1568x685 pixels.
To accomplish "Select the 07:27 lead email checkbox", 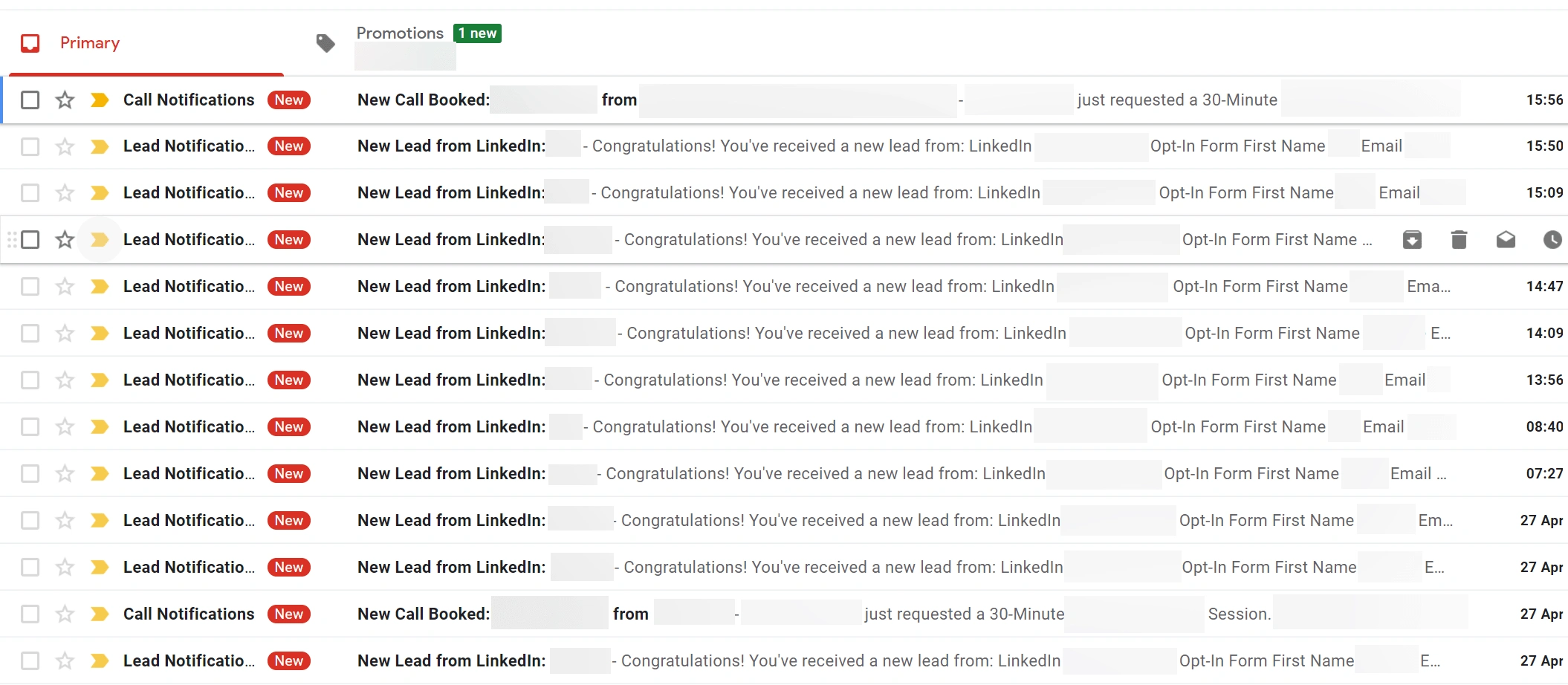I will (x=30, y=474).
